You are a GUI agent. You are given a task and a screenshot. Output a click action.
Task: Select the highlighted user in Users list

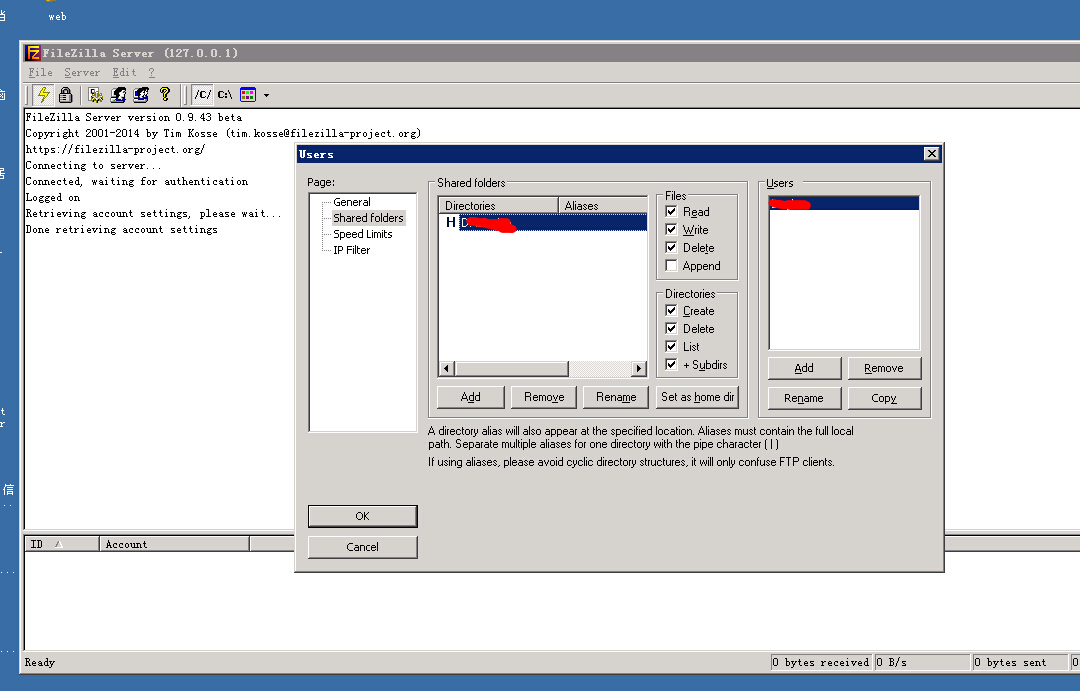coord(844,203)
